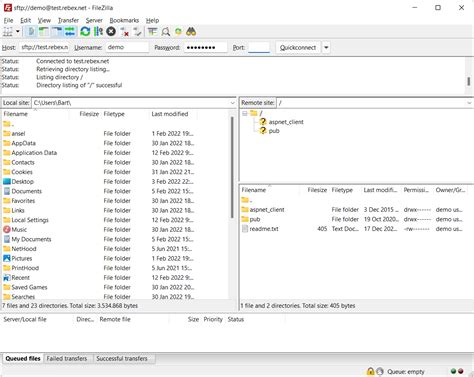Image resolution: width=474 pixels, height=377 pixels.
Task: Toggle the transfer queue display
Action: pyautogui.click(x=70, y=32)
